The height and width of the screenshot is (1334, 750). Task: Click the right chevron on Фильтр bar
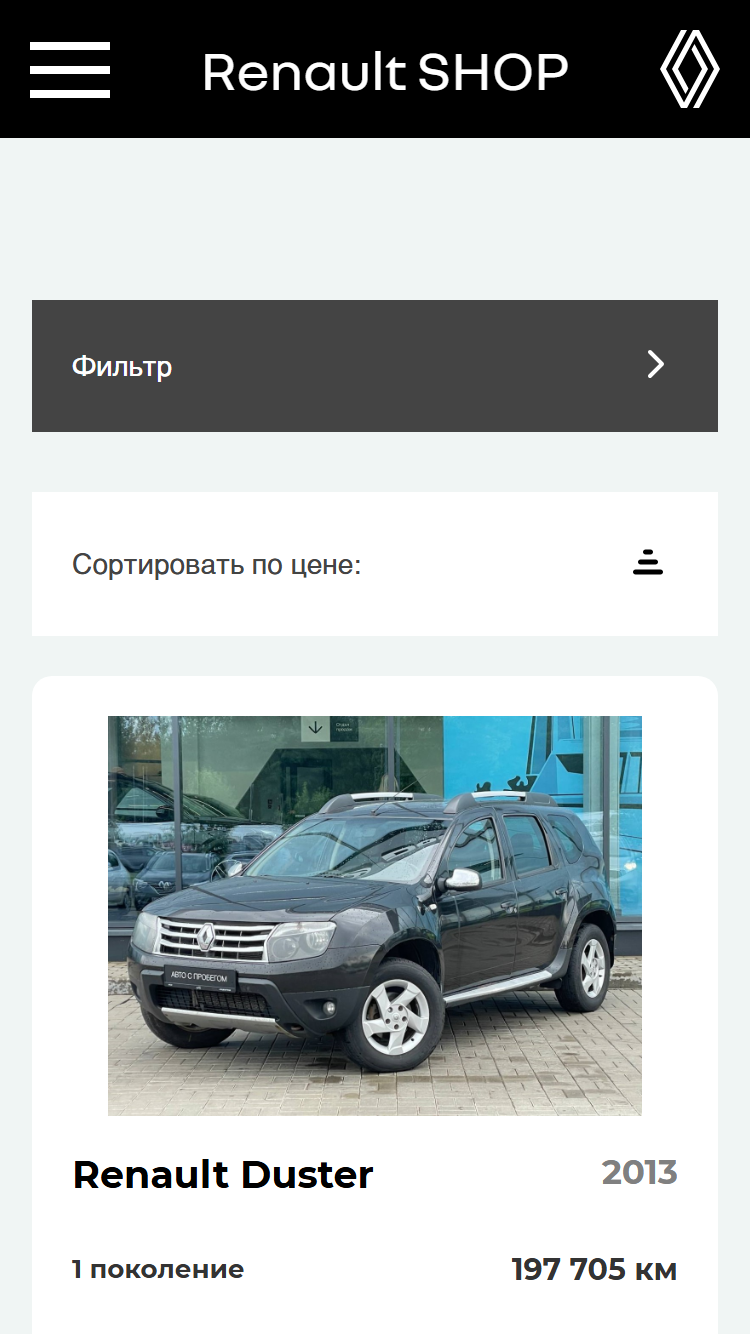pos(655,365)
